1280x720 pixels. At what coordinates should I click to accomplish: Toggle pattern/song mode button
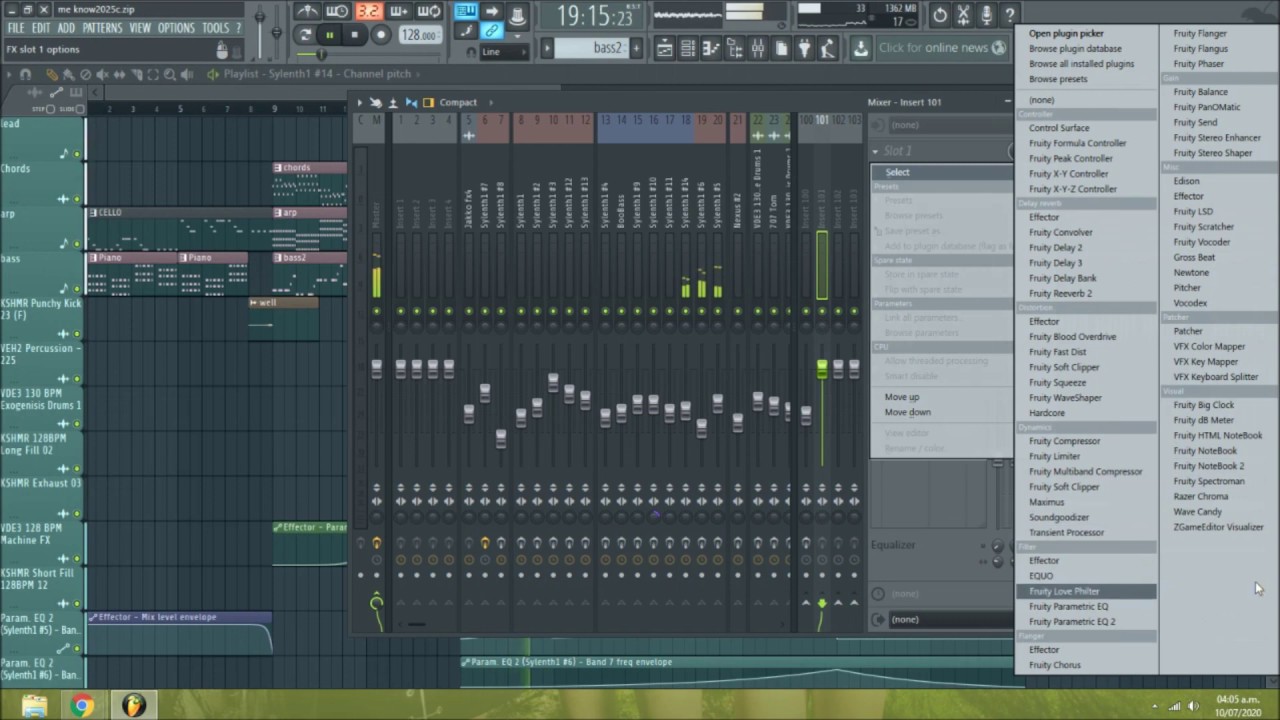point(304,35)
